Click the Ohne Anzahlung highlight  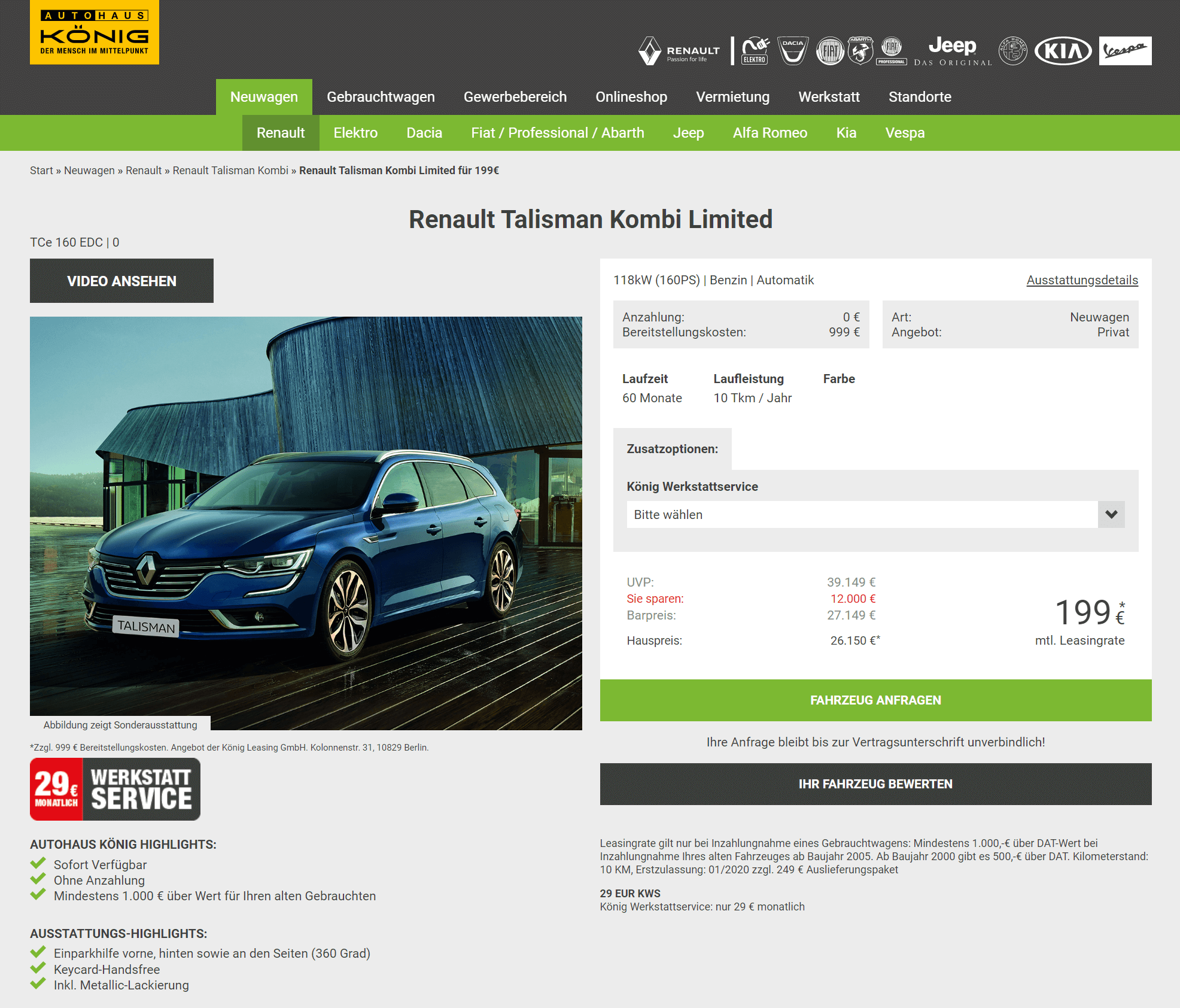pyautogui.click(x=99, y=881)
